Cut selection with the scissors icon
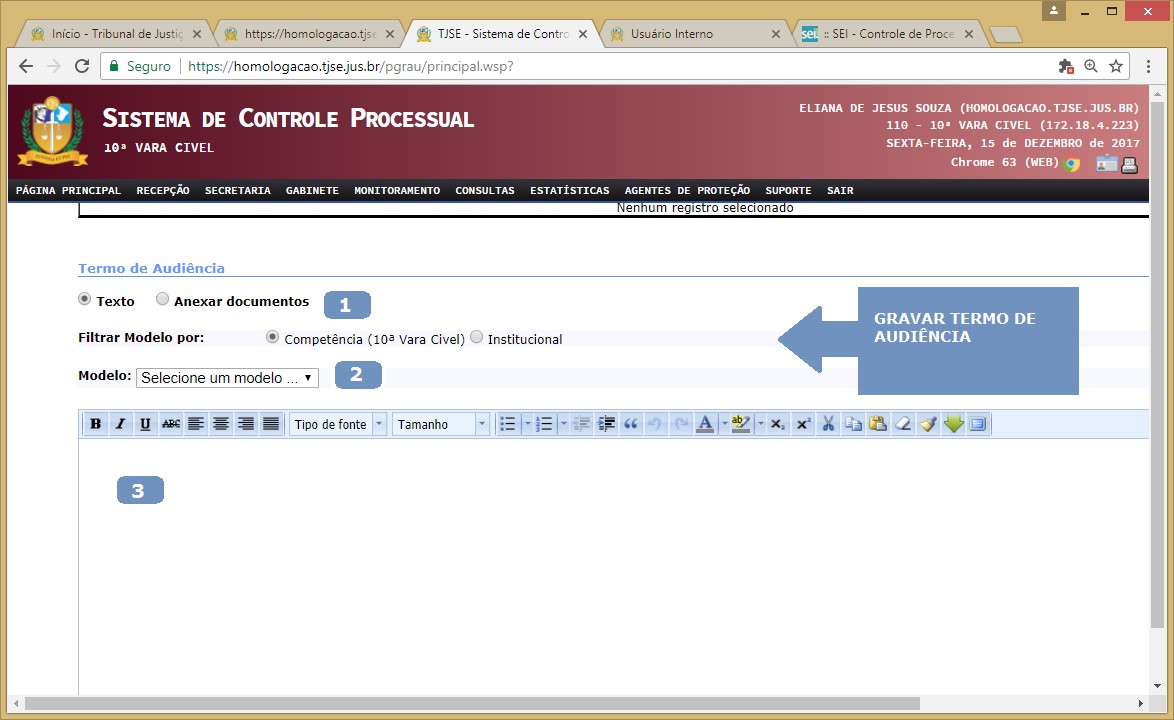 [827, 424]
